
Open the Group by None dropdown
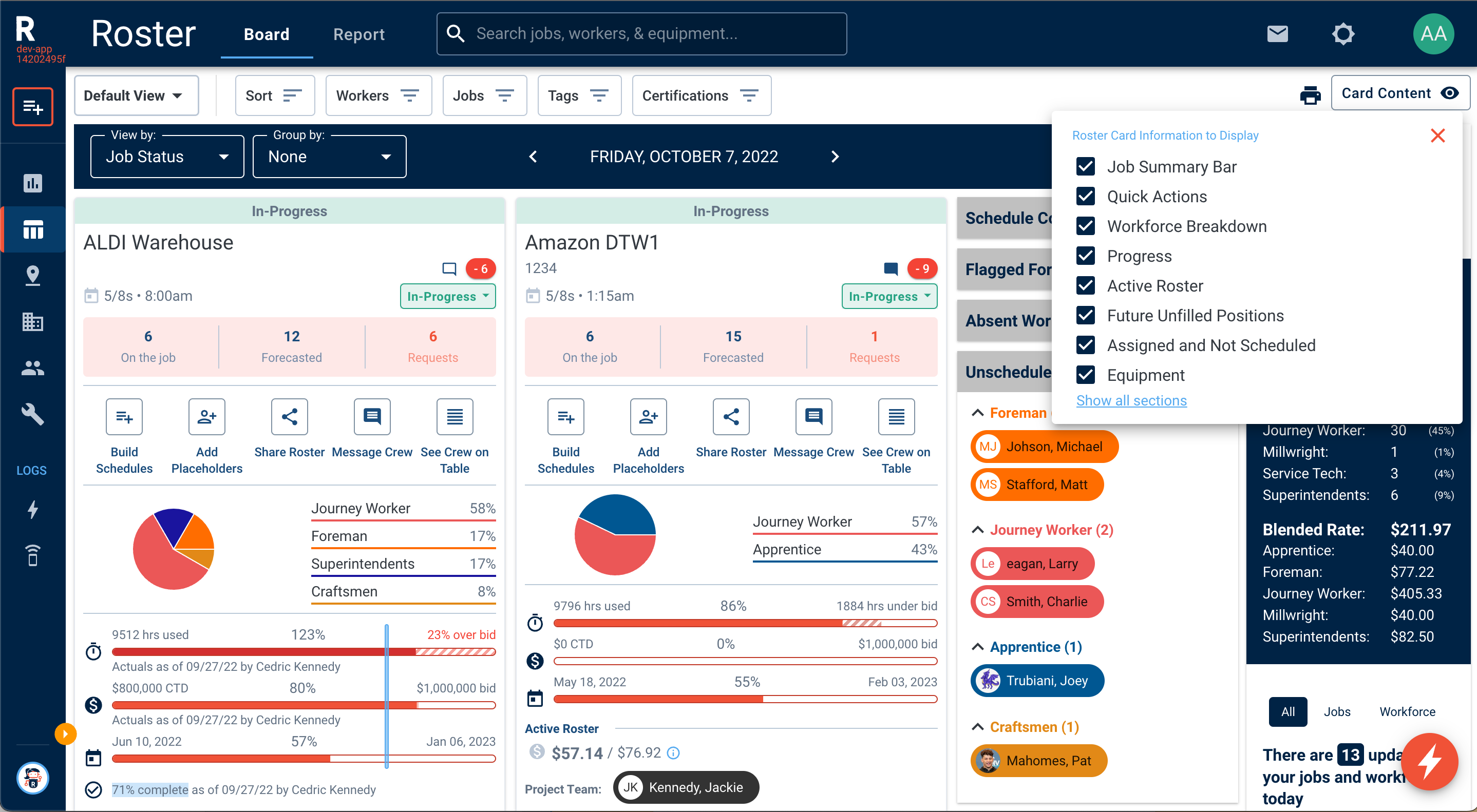(329, 157)
